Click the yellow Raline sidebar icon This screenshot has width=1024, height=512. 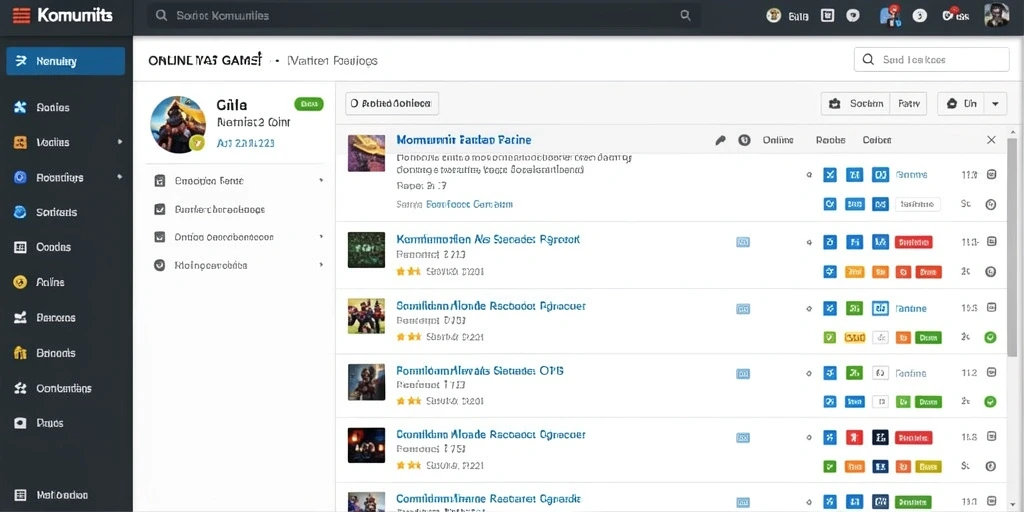[x=20, y=282]
